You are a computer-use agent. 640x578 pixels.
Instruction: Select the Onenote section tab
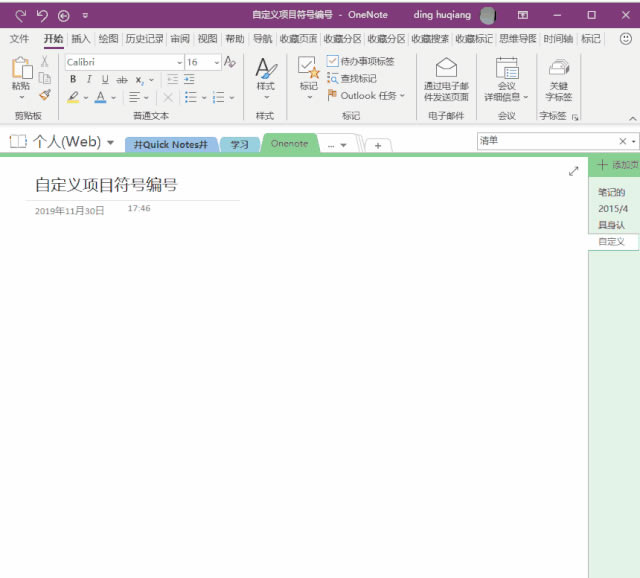click(290, 144)
